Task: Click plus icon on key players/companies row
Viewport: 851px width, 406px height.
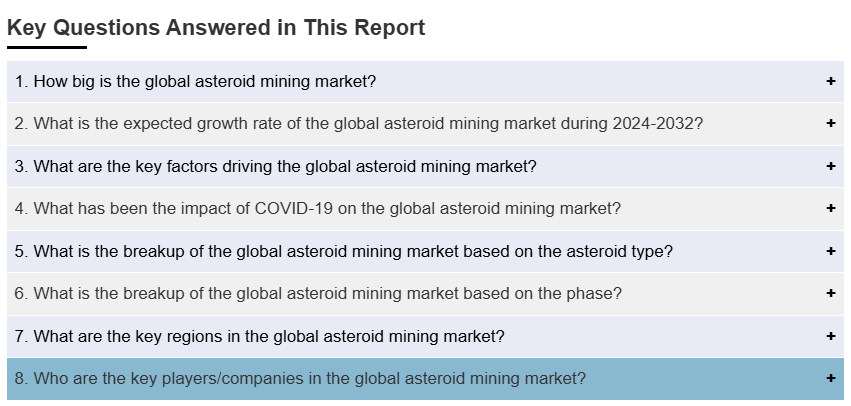Action: pyautogui.click(x=830, y=378)
